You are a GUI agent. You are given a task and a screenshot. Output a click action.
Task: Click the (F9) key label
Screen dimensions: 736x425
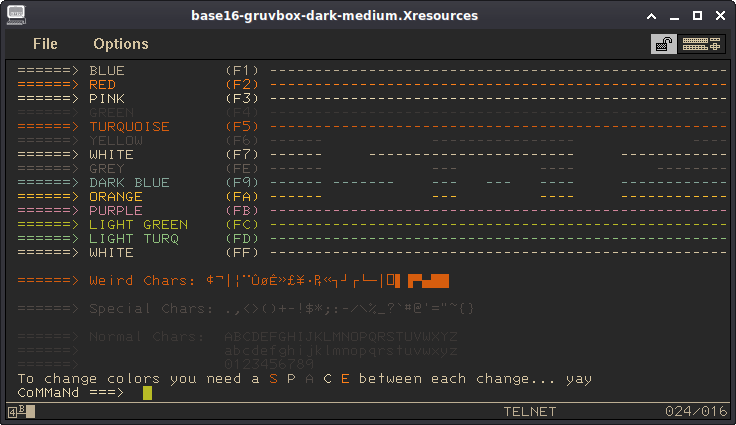(242, 183)
